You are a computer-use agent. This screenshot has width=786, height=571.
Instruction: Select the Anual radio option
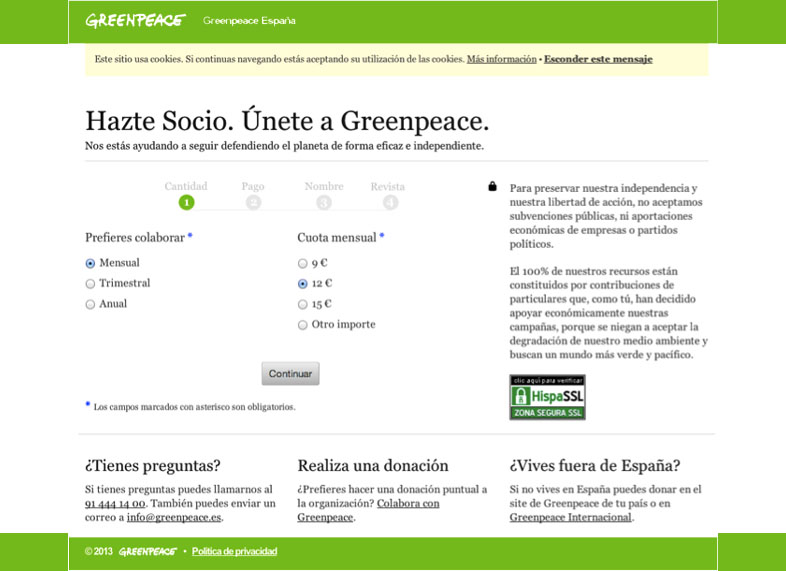tap(90, 304)
